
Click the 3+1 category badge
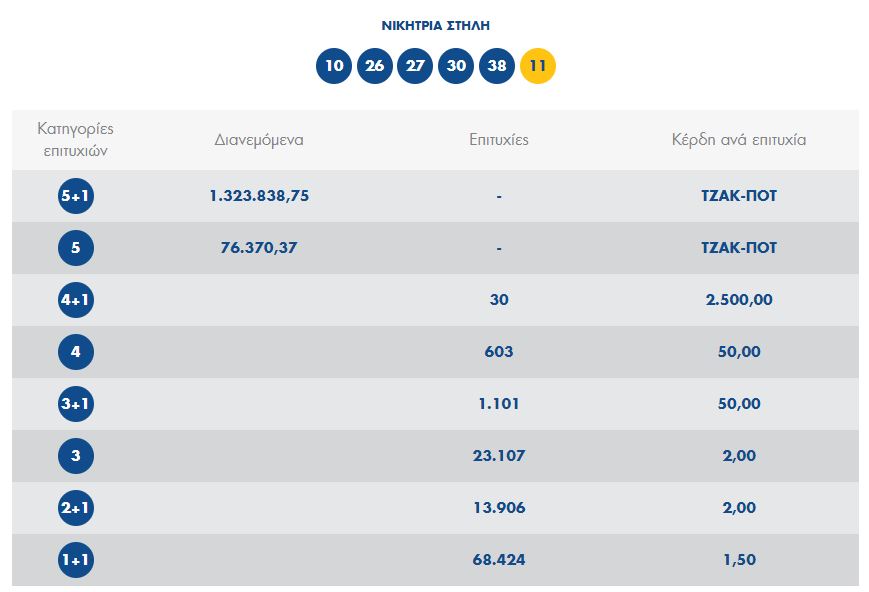click(76, 404)
